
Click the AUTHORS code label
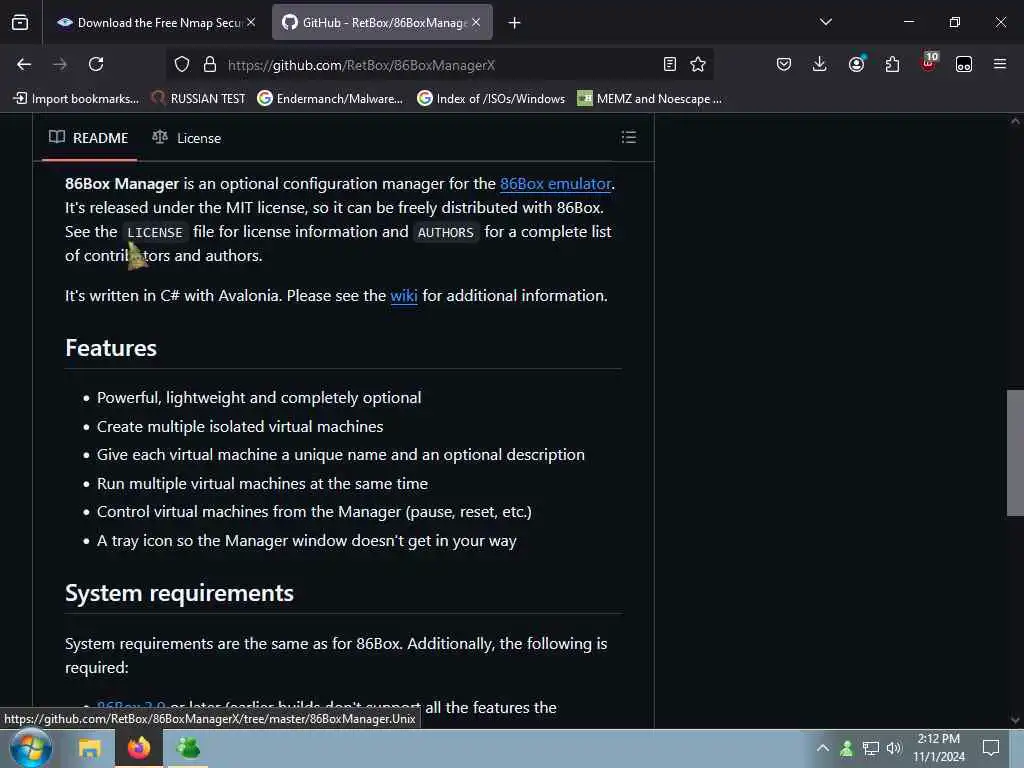point(445,232)
